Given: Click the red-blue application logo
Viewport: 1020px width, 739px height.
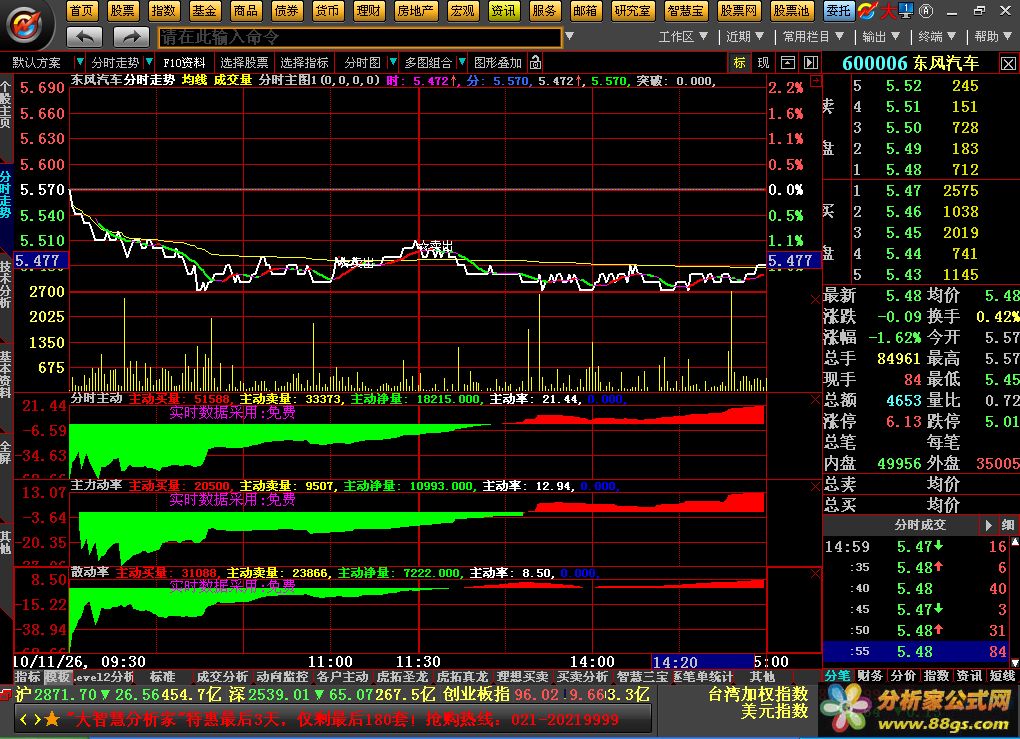Looking at the screenshot, I should coord(25,25).
